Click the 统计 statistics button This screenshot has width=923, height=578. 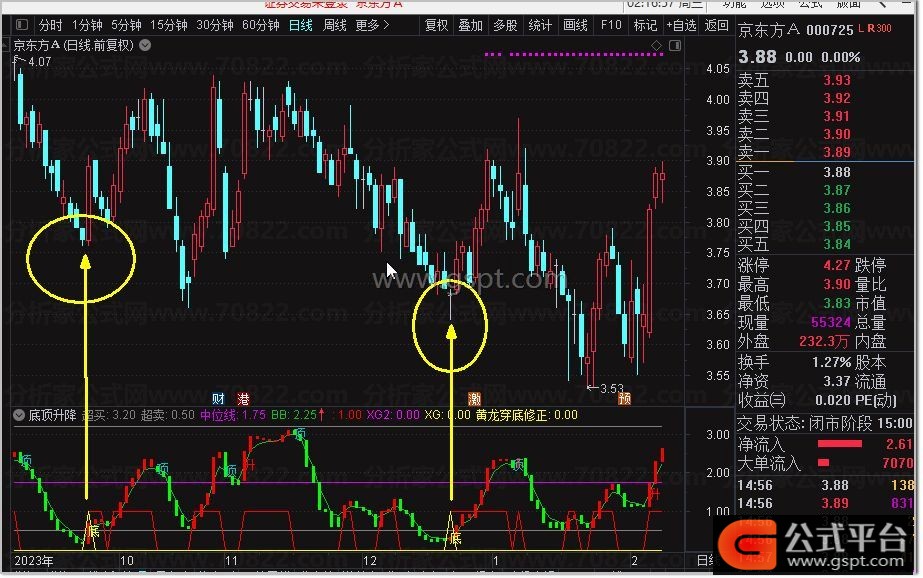pos(540,25)
